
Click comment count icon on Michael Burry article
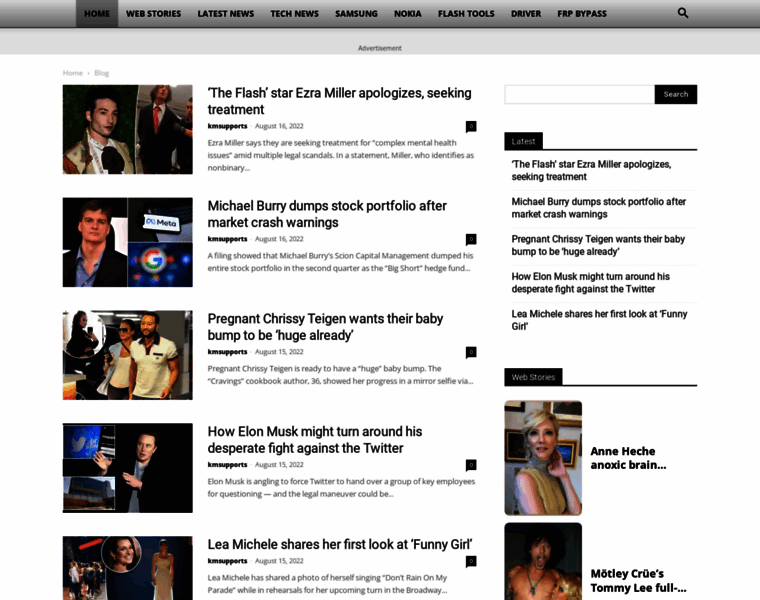[471, 239]
